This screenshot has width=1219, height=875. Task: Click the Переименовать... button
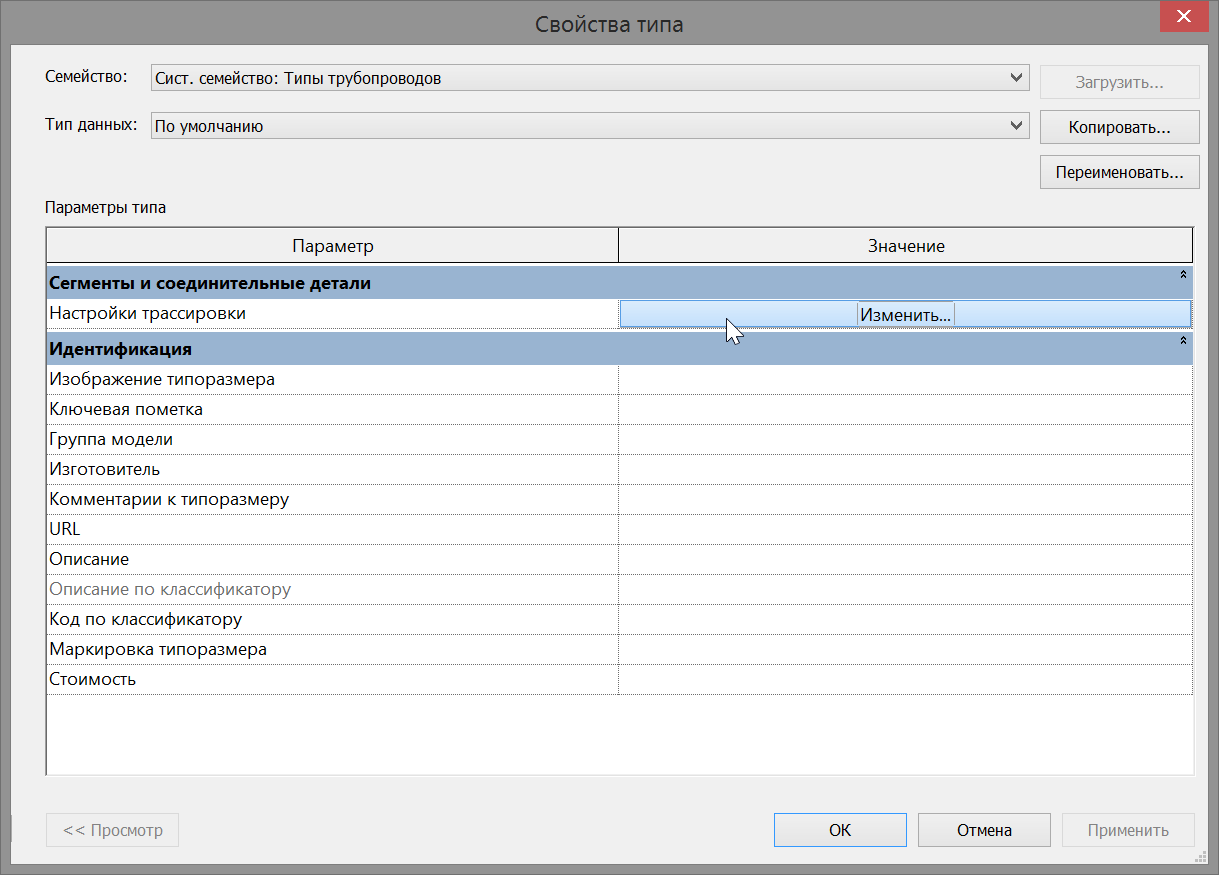tap(1119, 172)
